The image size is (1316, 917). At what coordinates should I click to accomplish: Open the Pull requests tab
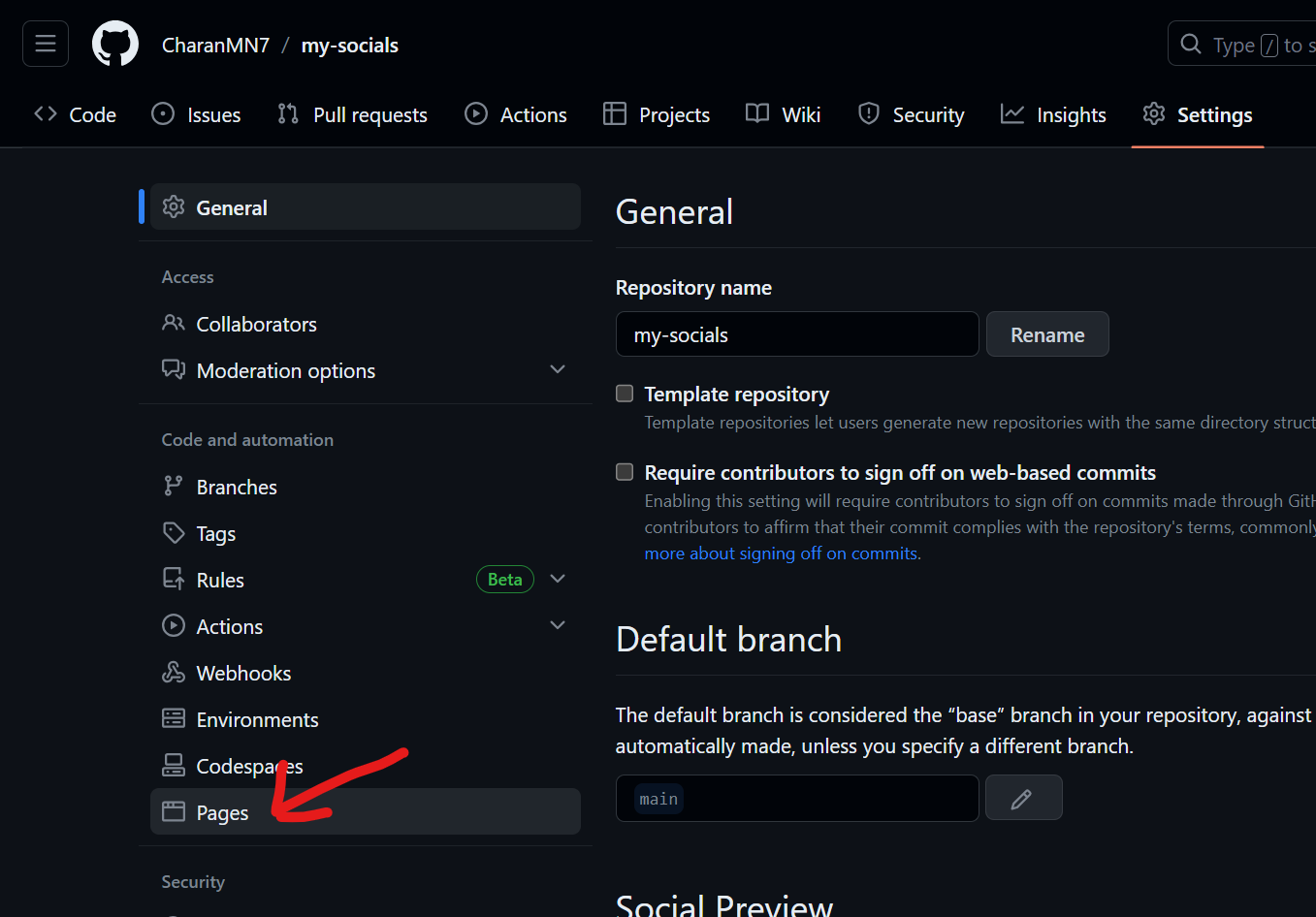(352, 114)
